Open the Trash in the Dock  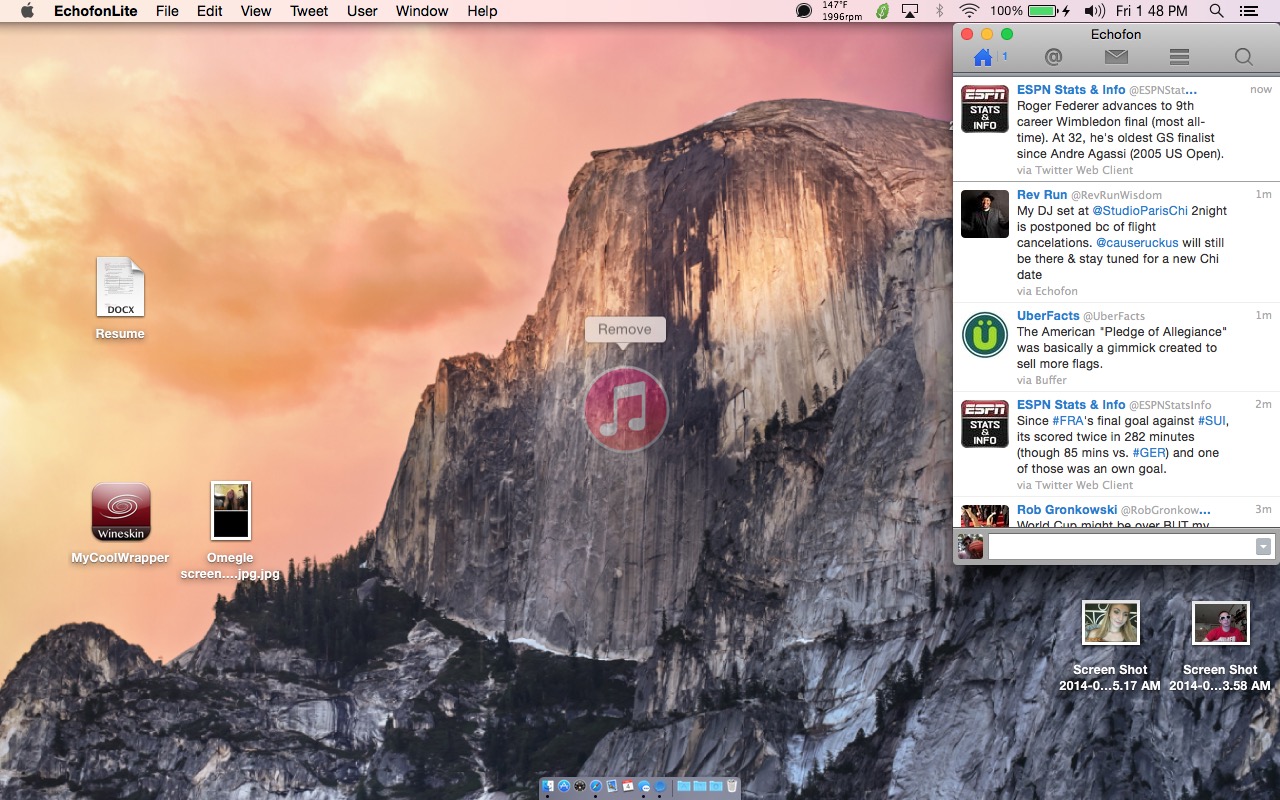click(732, 786)
